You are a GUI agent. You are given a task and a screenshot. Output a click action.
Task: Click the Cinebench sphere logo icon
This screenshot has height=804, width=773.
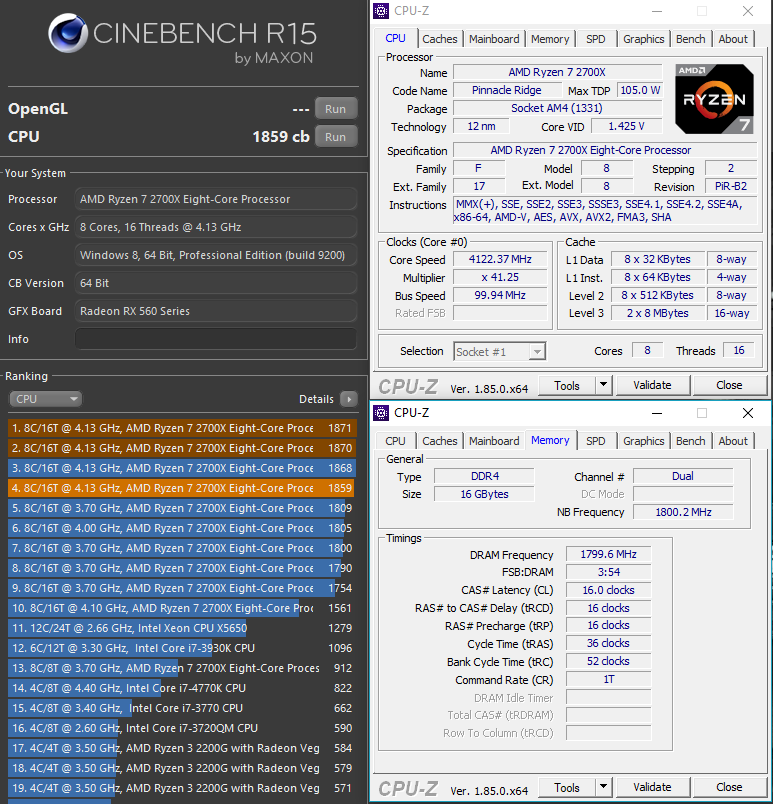(x=68, y=33)
